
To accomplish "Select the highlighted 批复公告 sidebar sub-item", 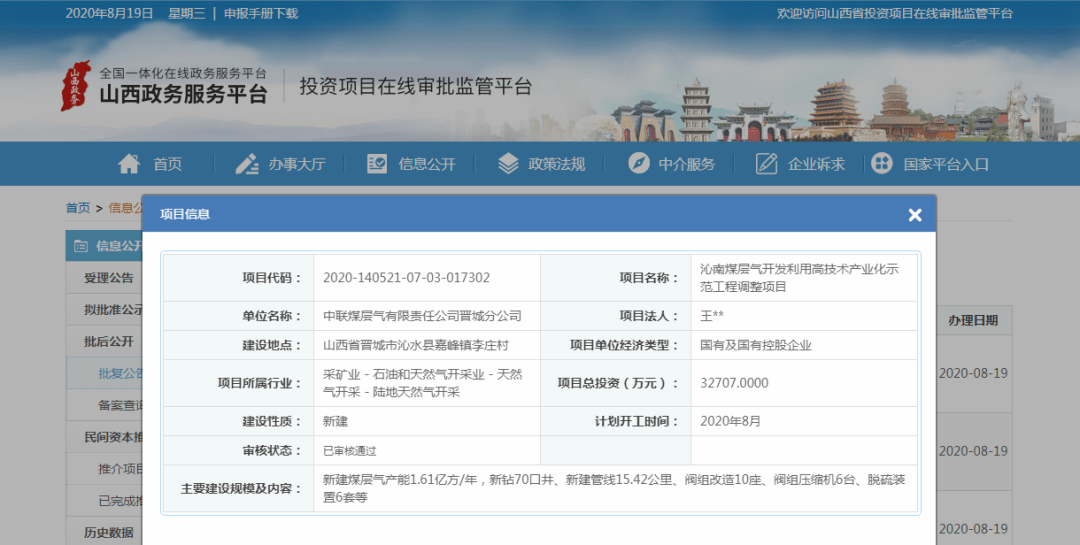I will [121, 373].
